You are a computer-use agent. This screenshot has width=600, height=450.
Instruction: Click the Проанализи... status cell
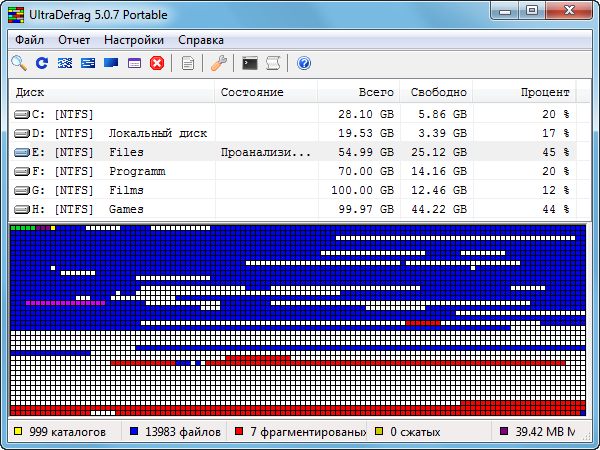tap(266, 152)
